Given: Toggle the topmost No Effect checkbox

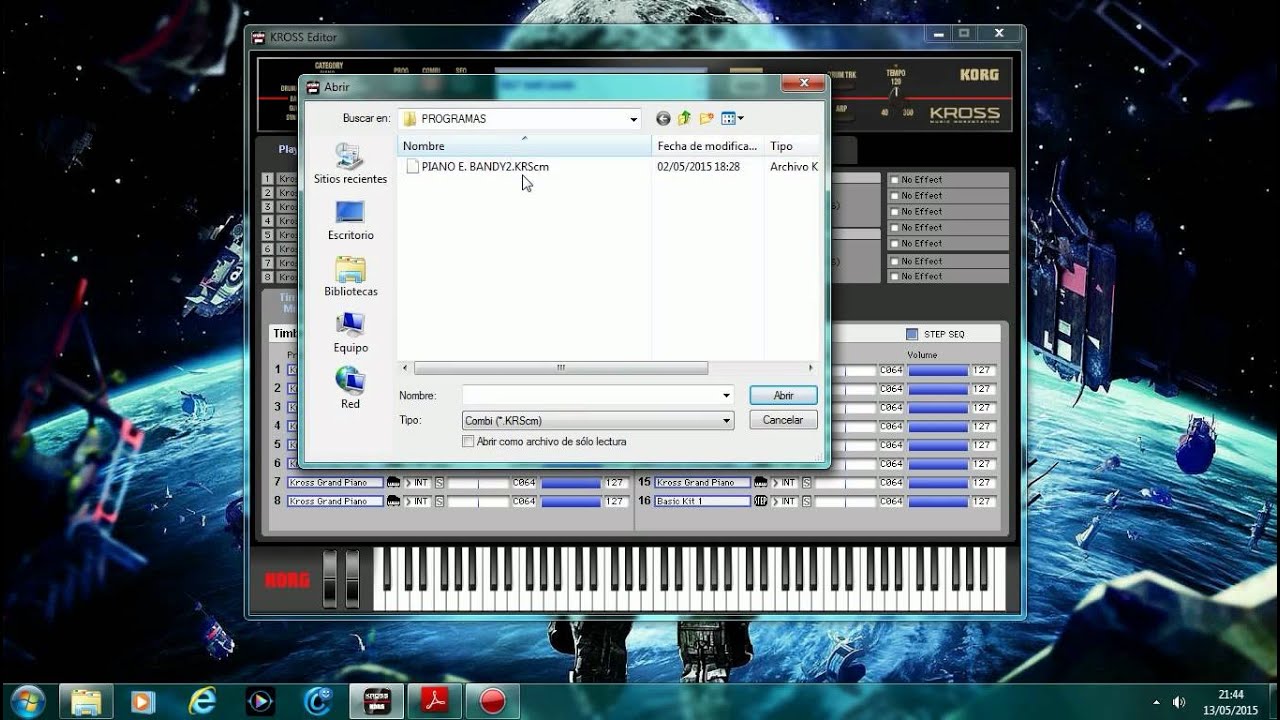Looking at the screenshot, I should [x=895, y=180].
